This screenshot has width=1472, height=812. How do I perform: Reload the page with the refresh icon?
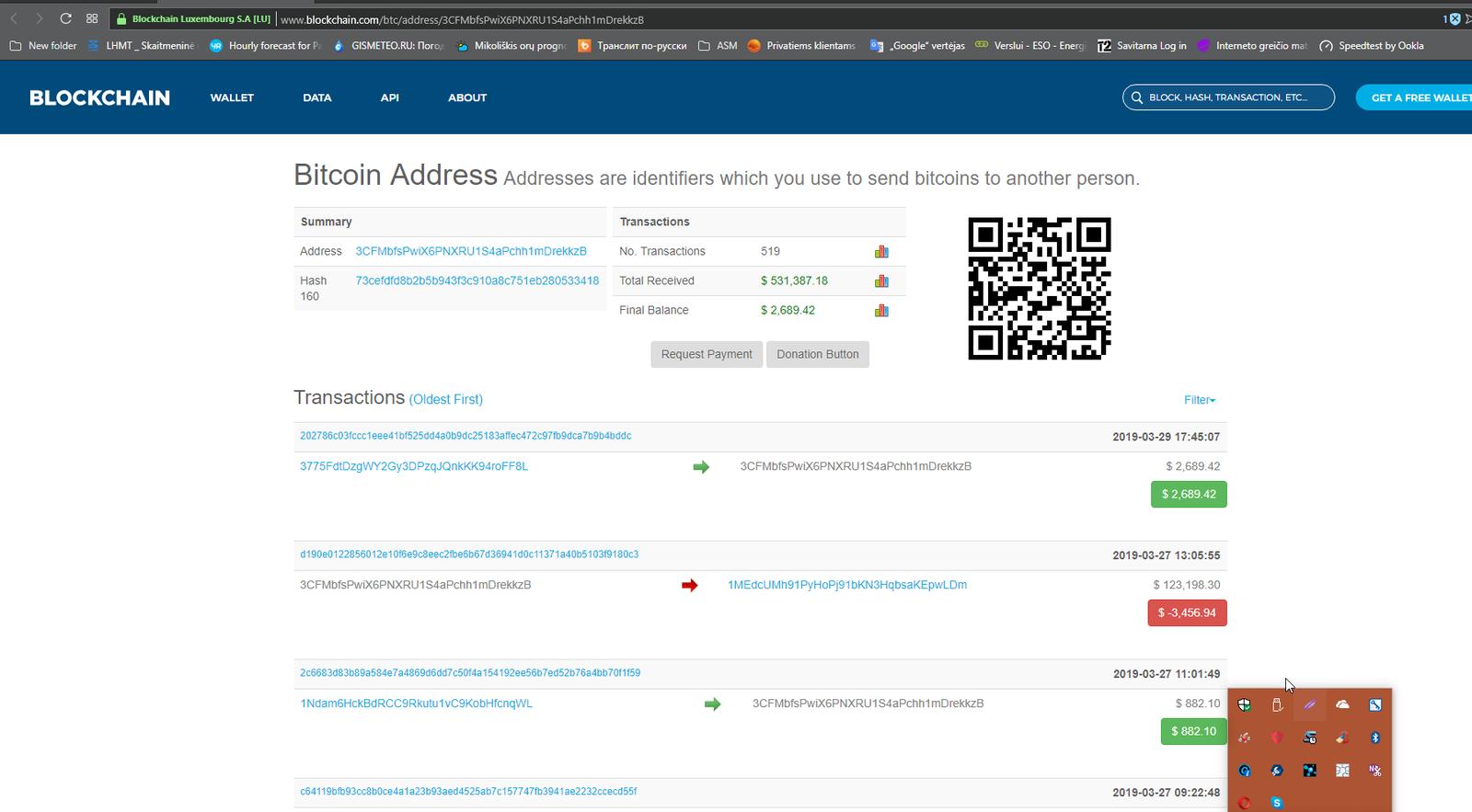coord(65,18)
